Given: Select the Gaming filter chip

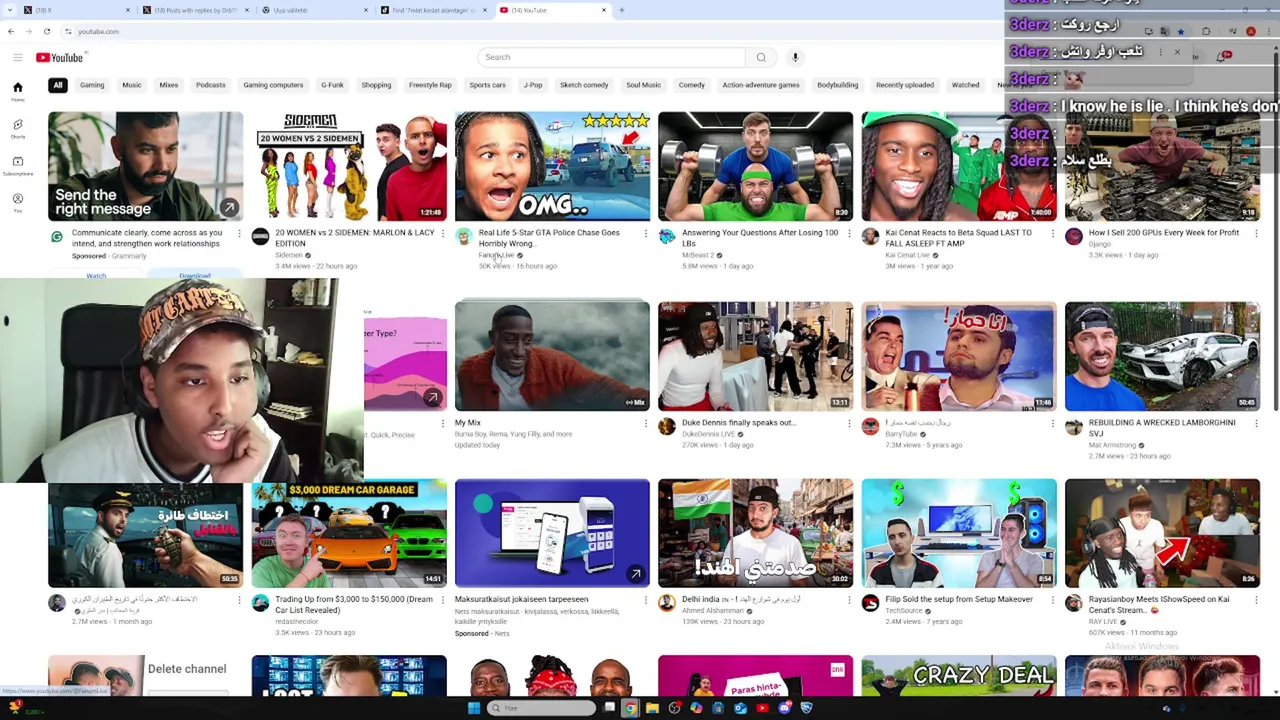Looking at the screenshot, I should [92, 85].
